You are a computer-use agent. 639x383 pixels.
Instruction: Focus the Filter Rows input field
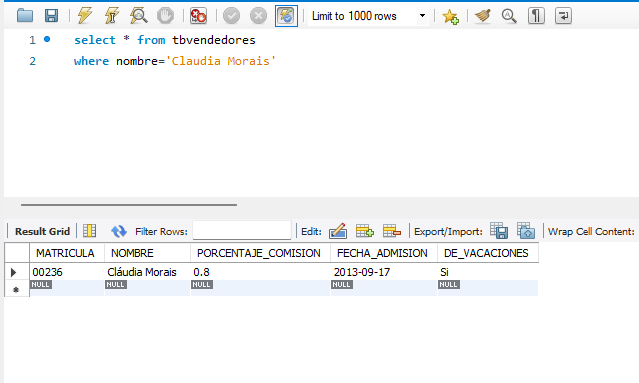242,231
